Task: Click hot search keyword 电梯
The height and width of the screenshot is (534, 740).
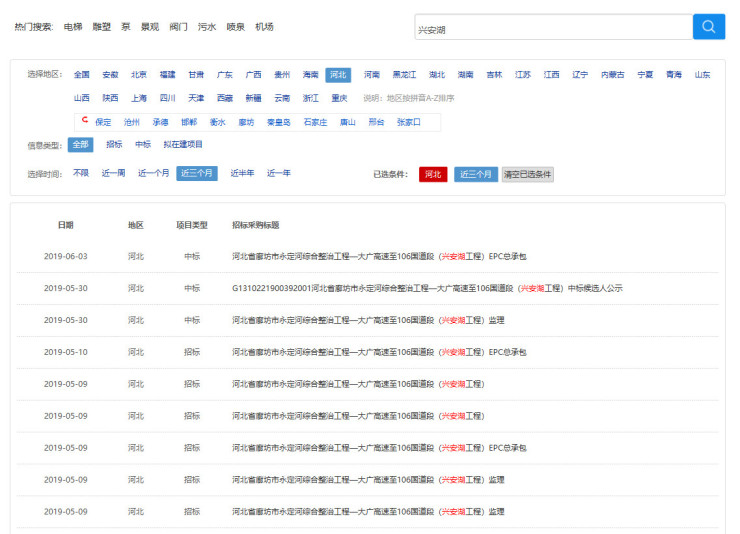Action: click(x=73, y=27)
